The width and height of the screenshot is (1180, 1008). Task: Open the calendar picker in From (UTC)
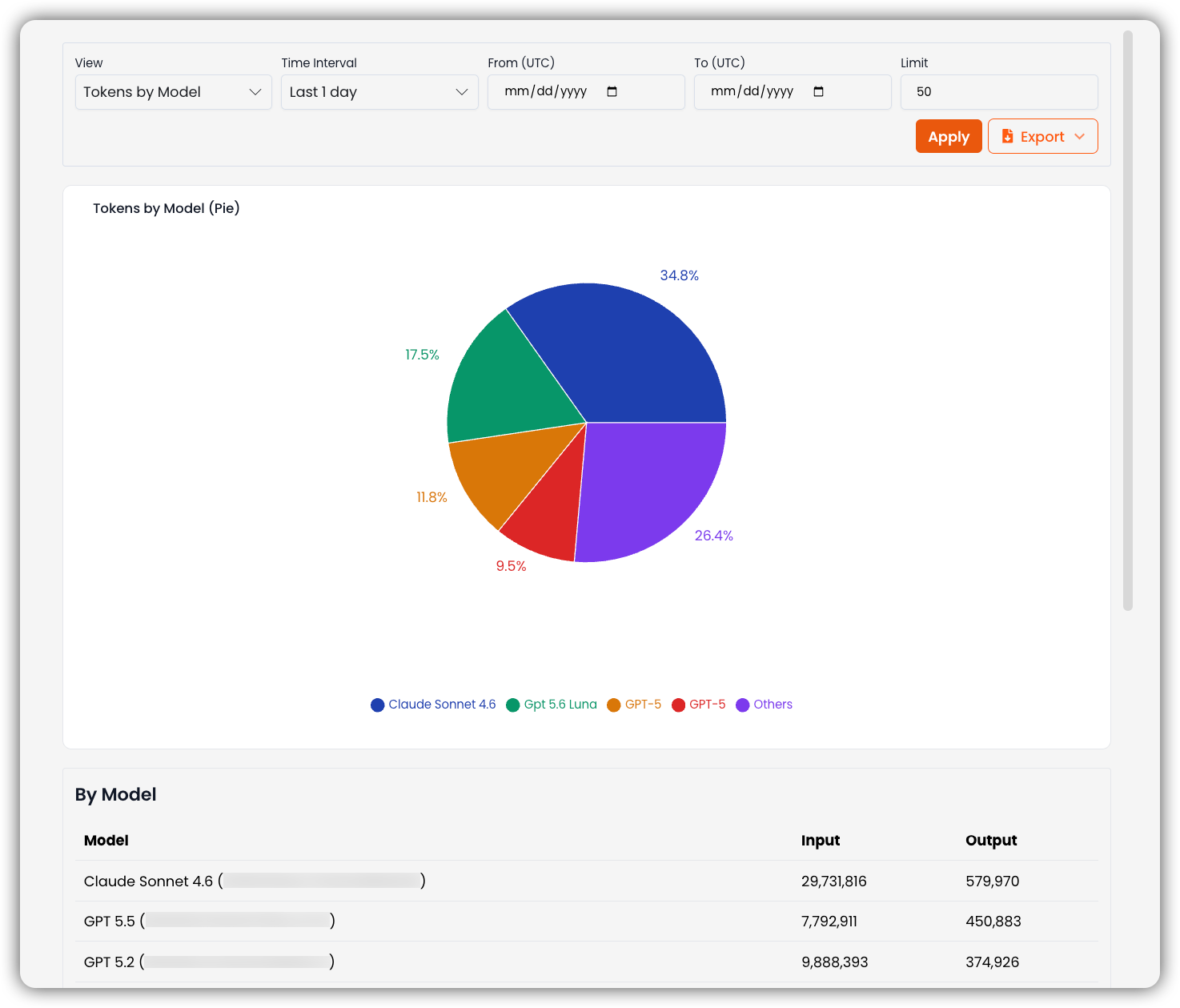tap(612, 91)
